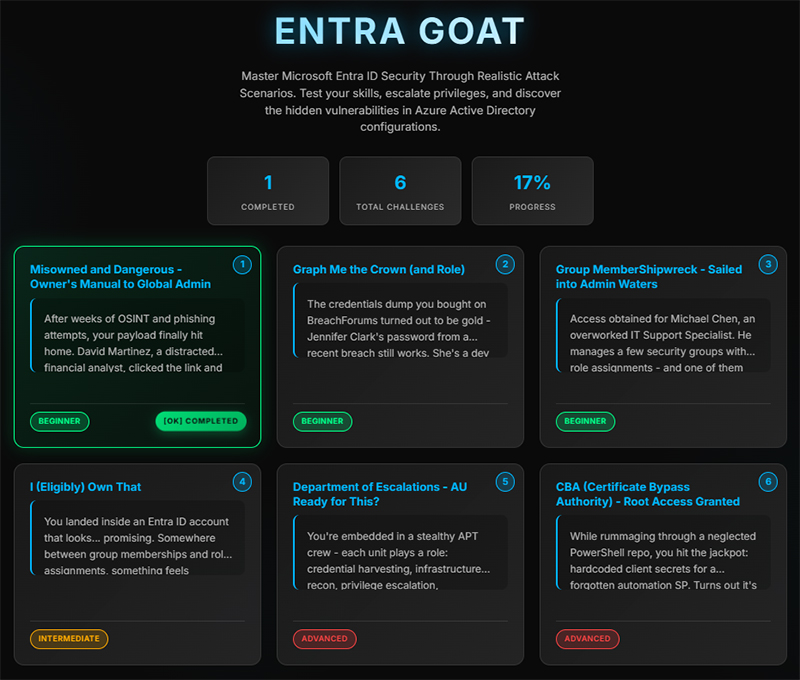Open the CBA (Certificate Bypass Authority) title
Screen dimensions: 800x680
pos(647,494)
